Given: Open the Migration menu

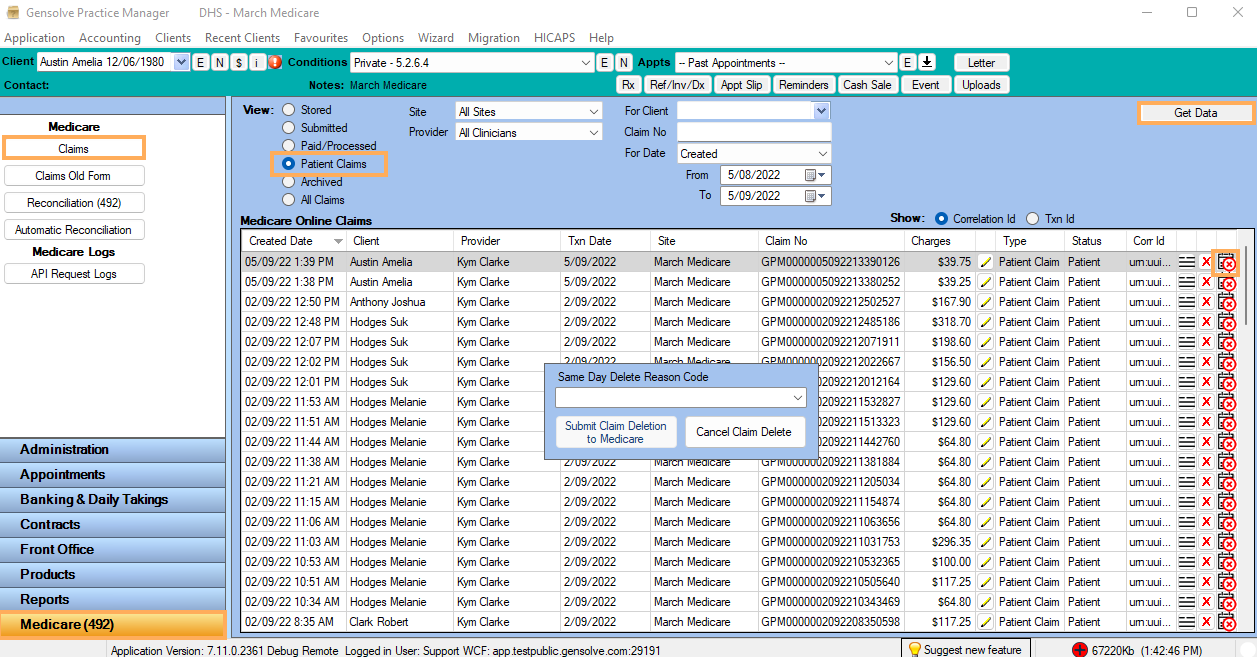Looking at the screenshot, I should click(x=494, y=38).
